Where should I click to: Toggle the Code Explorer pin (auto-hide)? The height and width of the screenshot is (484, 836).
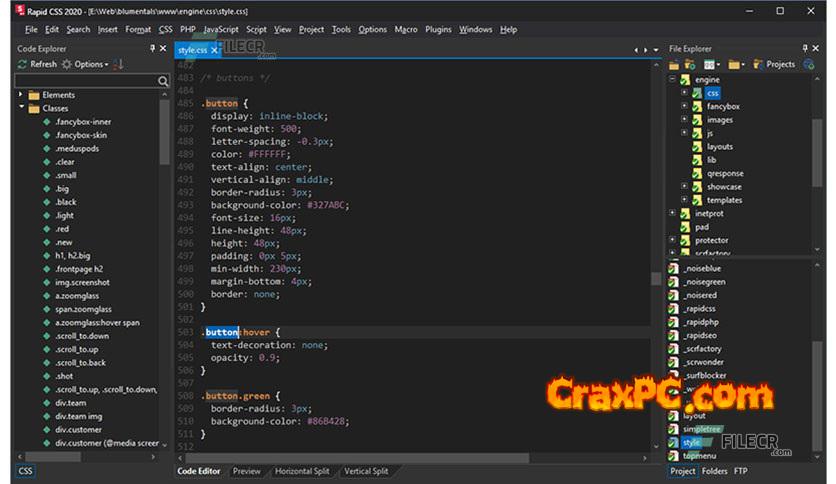pyautogui.click(x=152, y=48)
